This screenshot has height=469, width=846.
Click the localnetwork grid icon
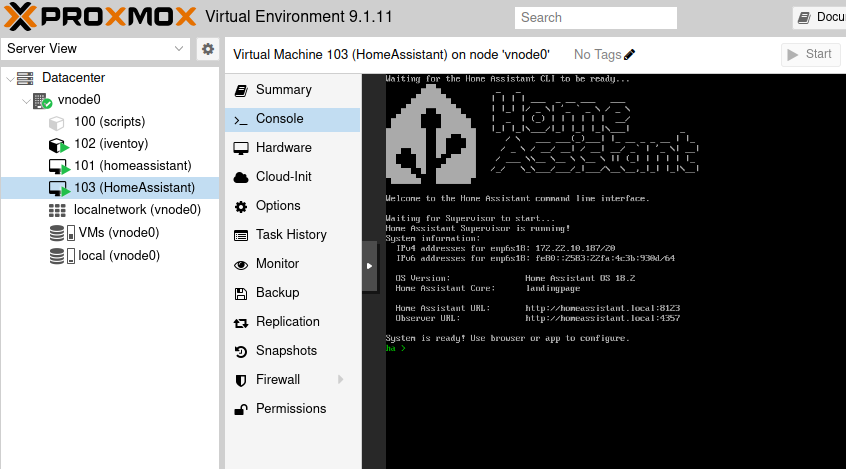pyautogui.click(x=57, y=210)
